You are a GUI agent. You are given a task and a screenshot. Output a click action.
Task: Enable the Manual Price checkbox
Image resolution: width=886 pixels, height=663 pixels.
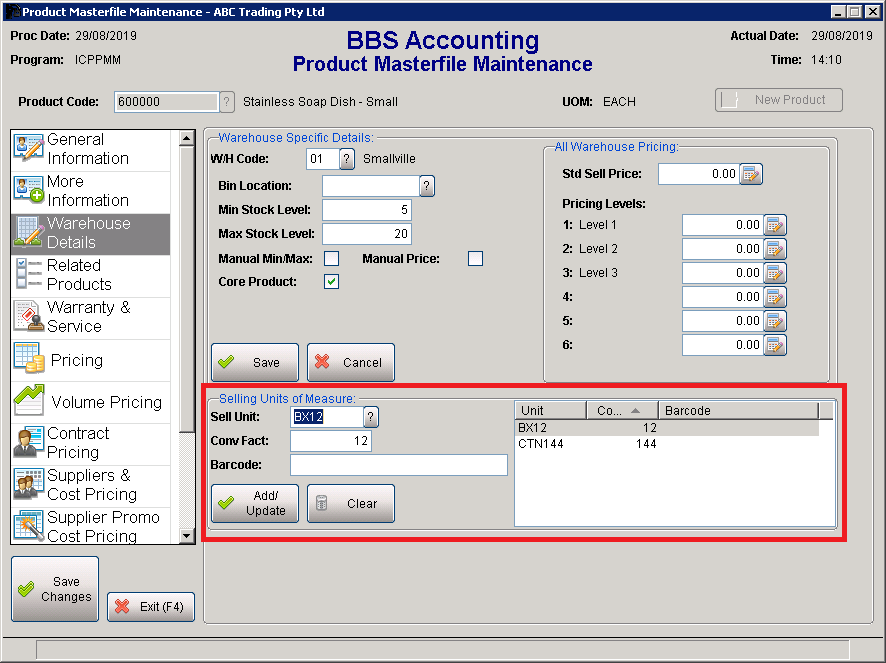click(475, 258)
